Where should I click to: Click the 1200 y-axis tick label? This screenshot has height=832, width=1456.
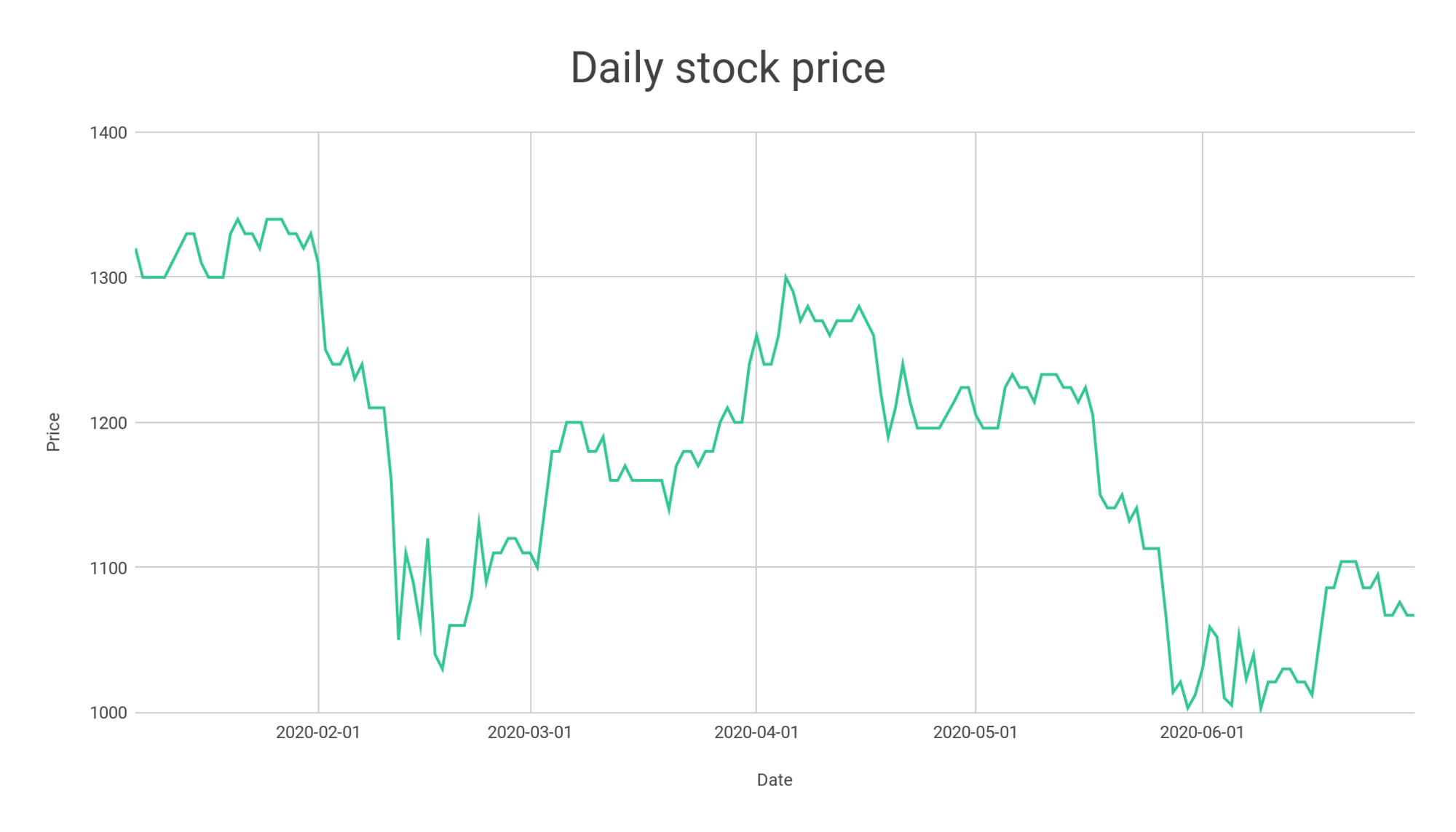tap(108, 423)
